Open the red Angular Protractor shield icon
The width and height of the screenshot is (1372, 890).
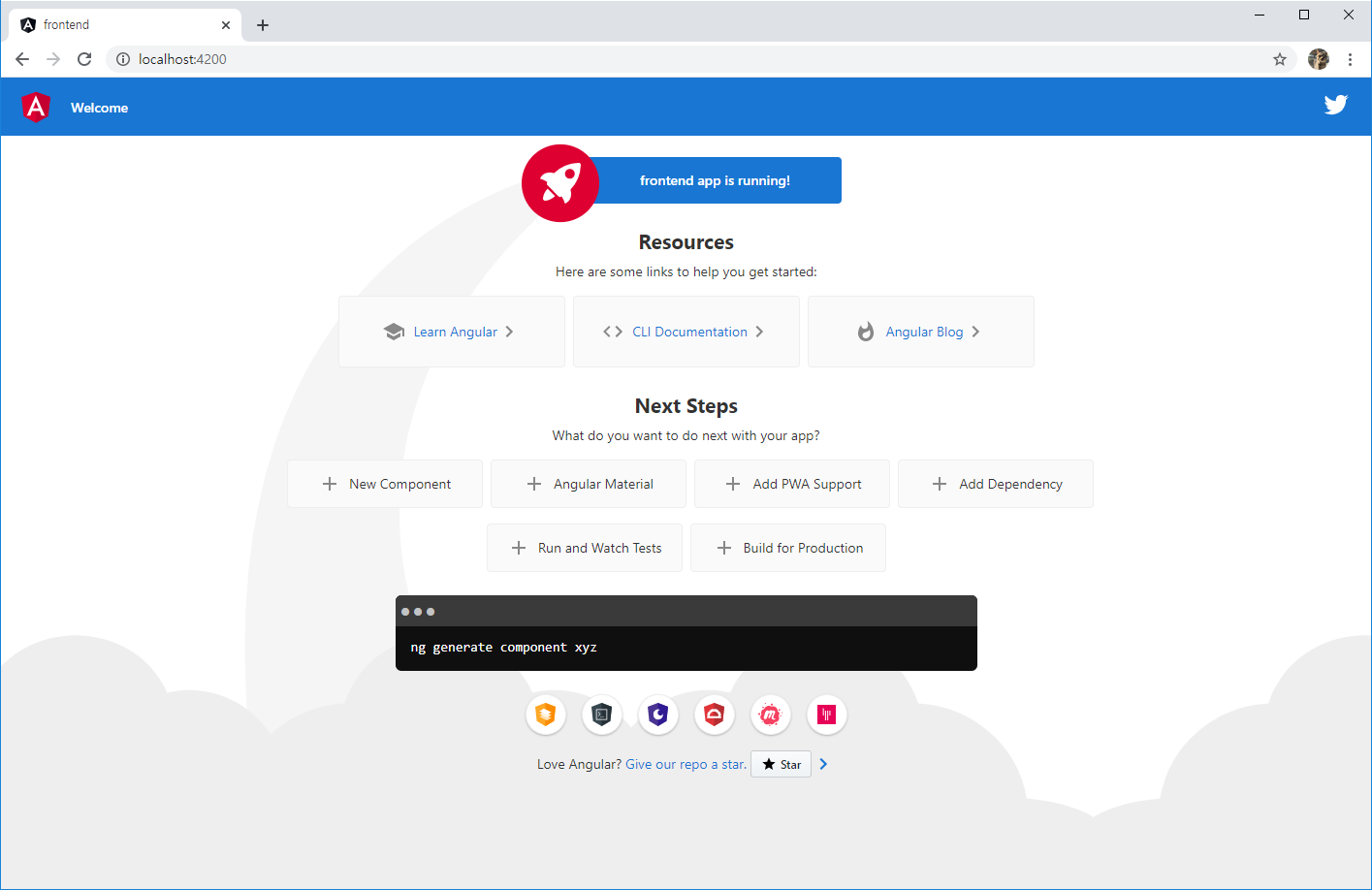point(715,715)
